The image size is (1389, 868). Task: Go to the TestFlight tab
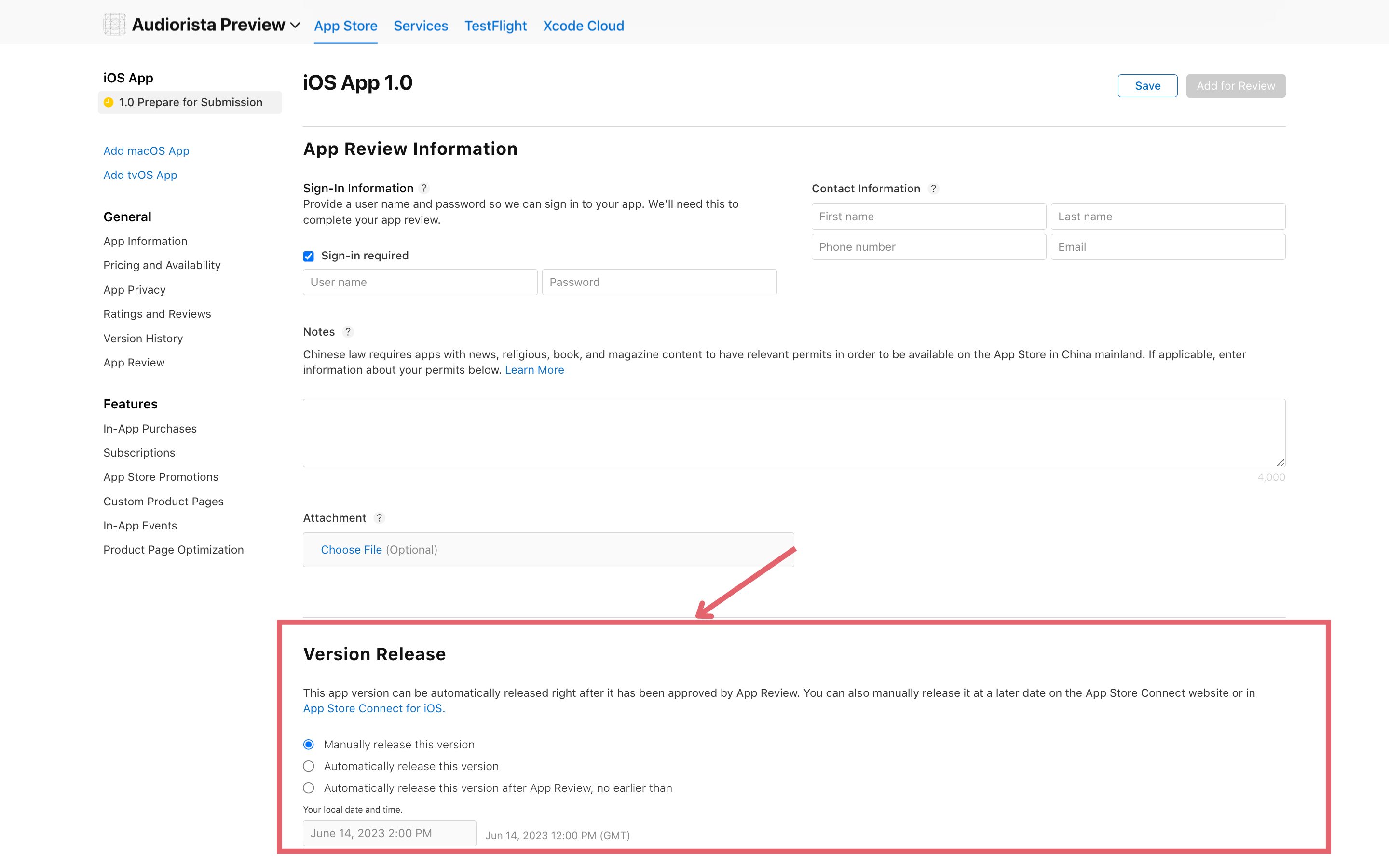point(495,26)
